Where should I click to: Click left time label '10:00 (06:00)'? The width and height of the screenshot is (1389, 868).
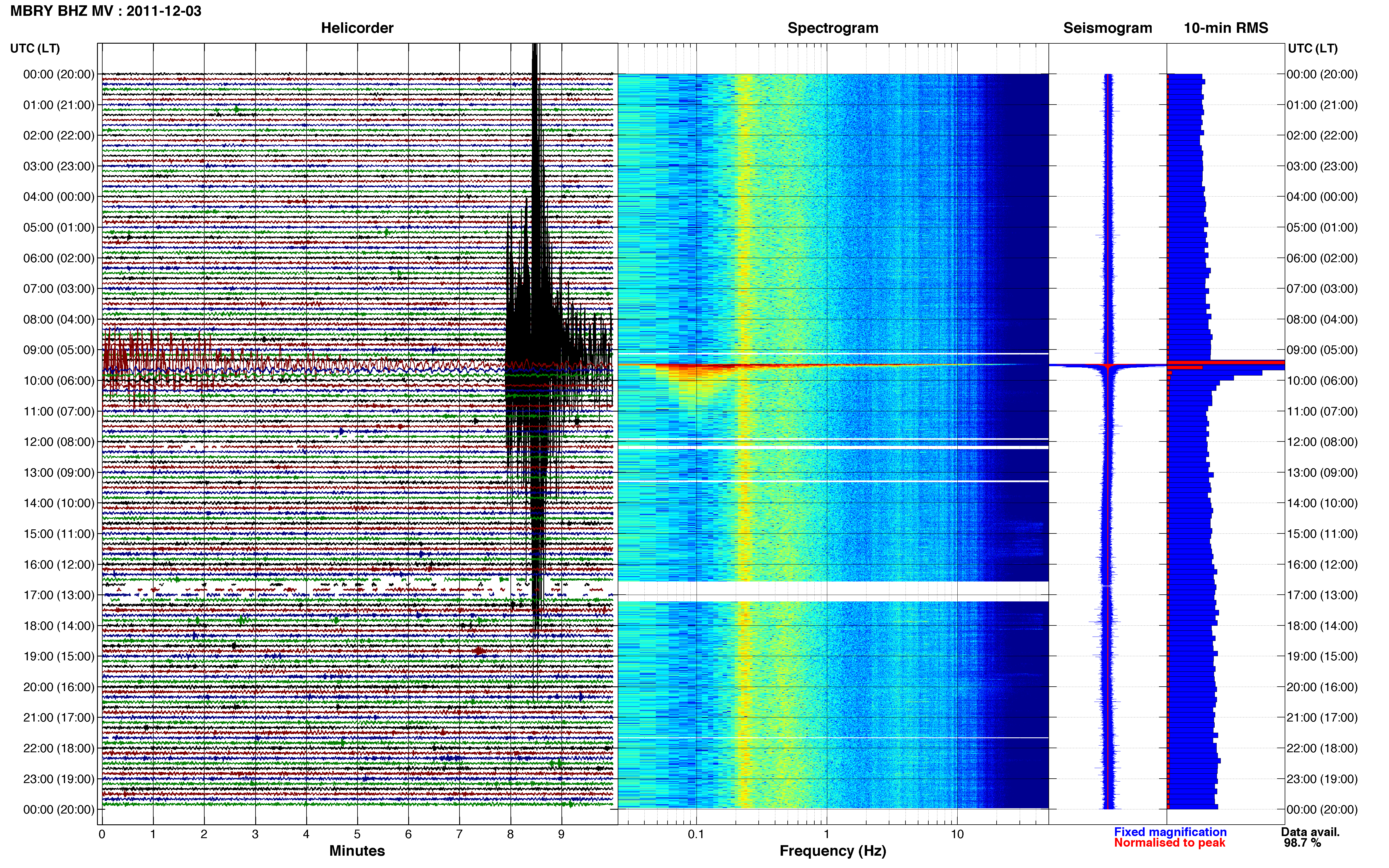[59, 381]
